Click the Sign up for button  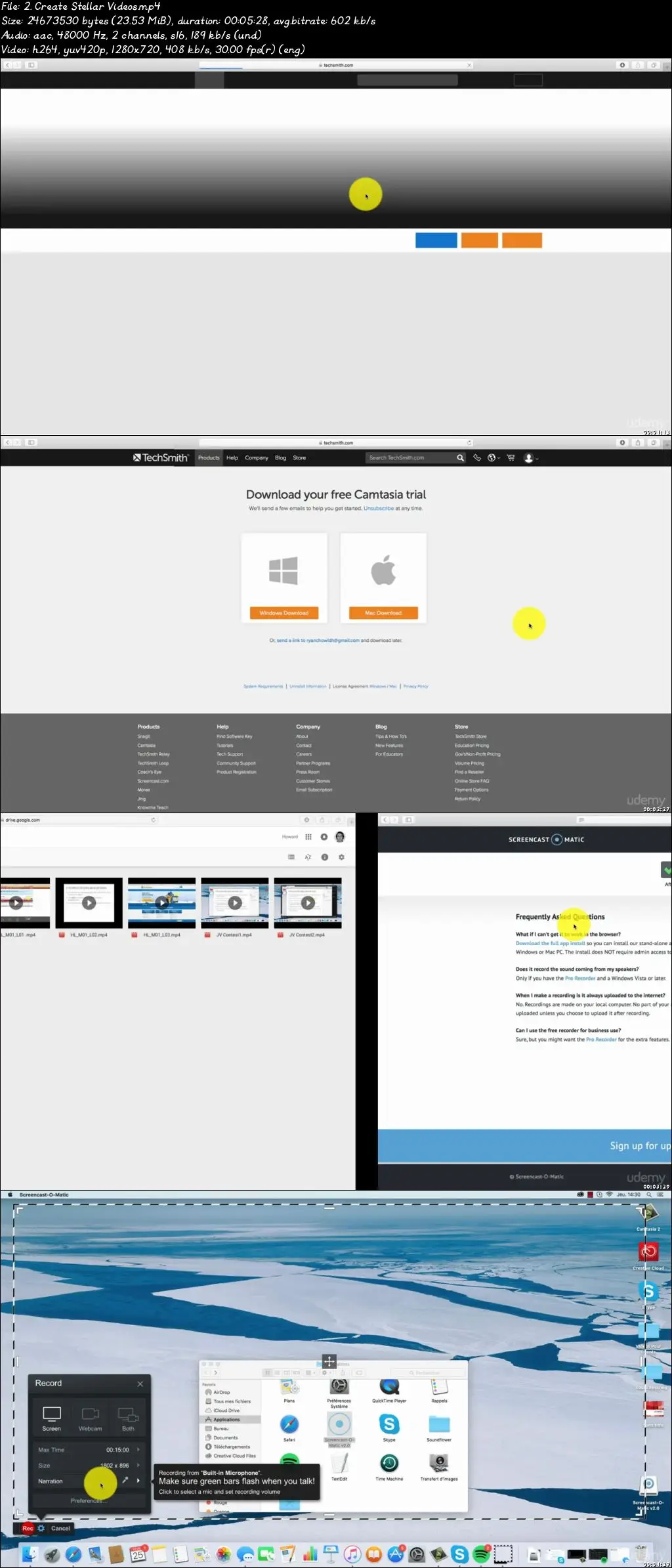click(640, 1146)
